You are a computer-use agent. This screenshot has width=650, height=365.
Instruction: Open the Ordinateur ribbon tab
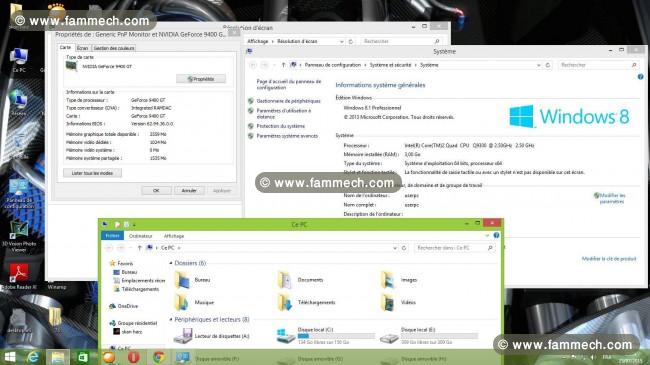(x=141, y=236)
